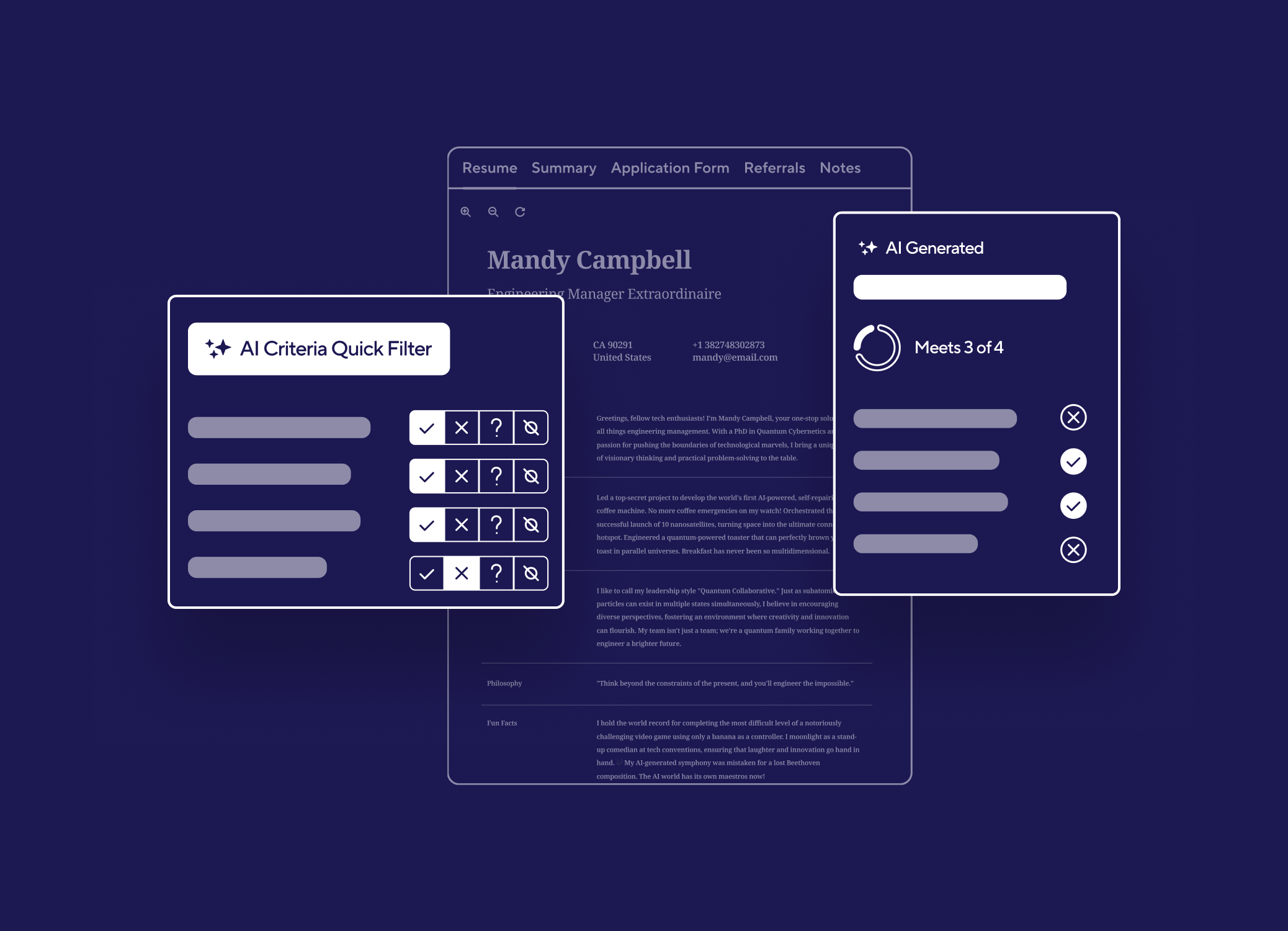Click the AI Generated panel sparkle icon
This screenshot has height=931, width=1288.
867,247
